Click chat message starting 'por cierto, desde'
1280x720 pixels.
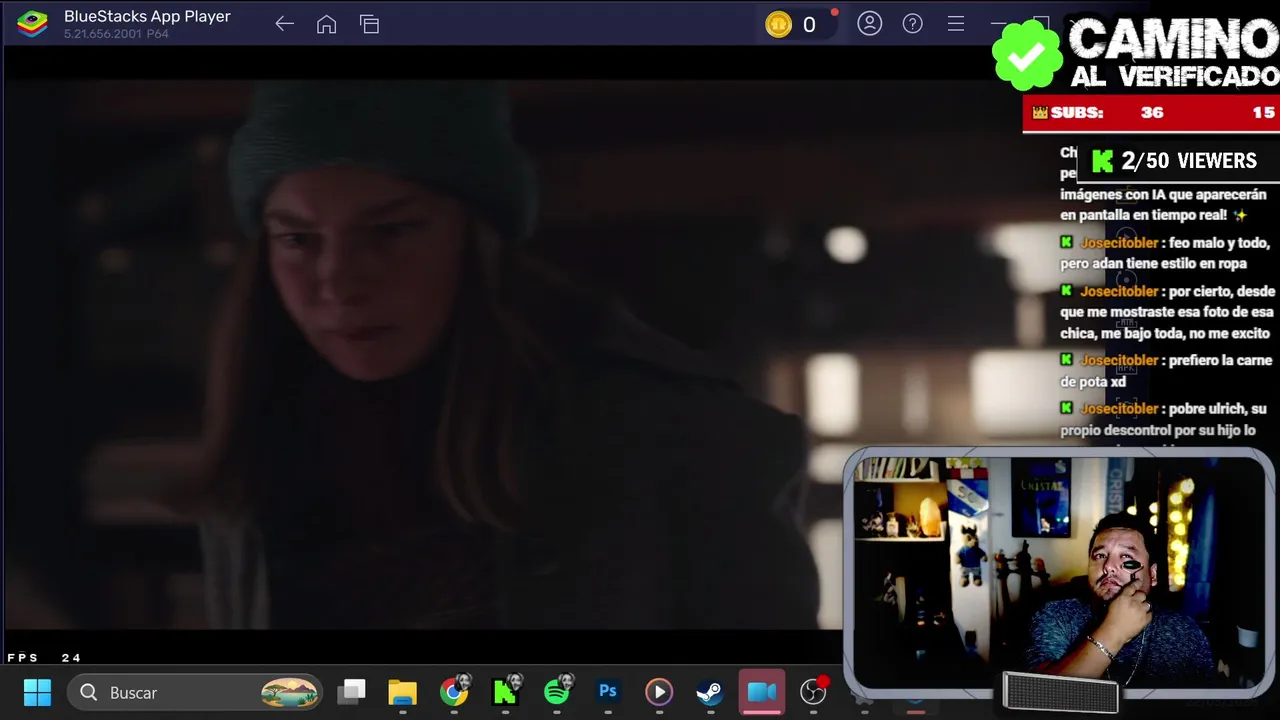1168,312
